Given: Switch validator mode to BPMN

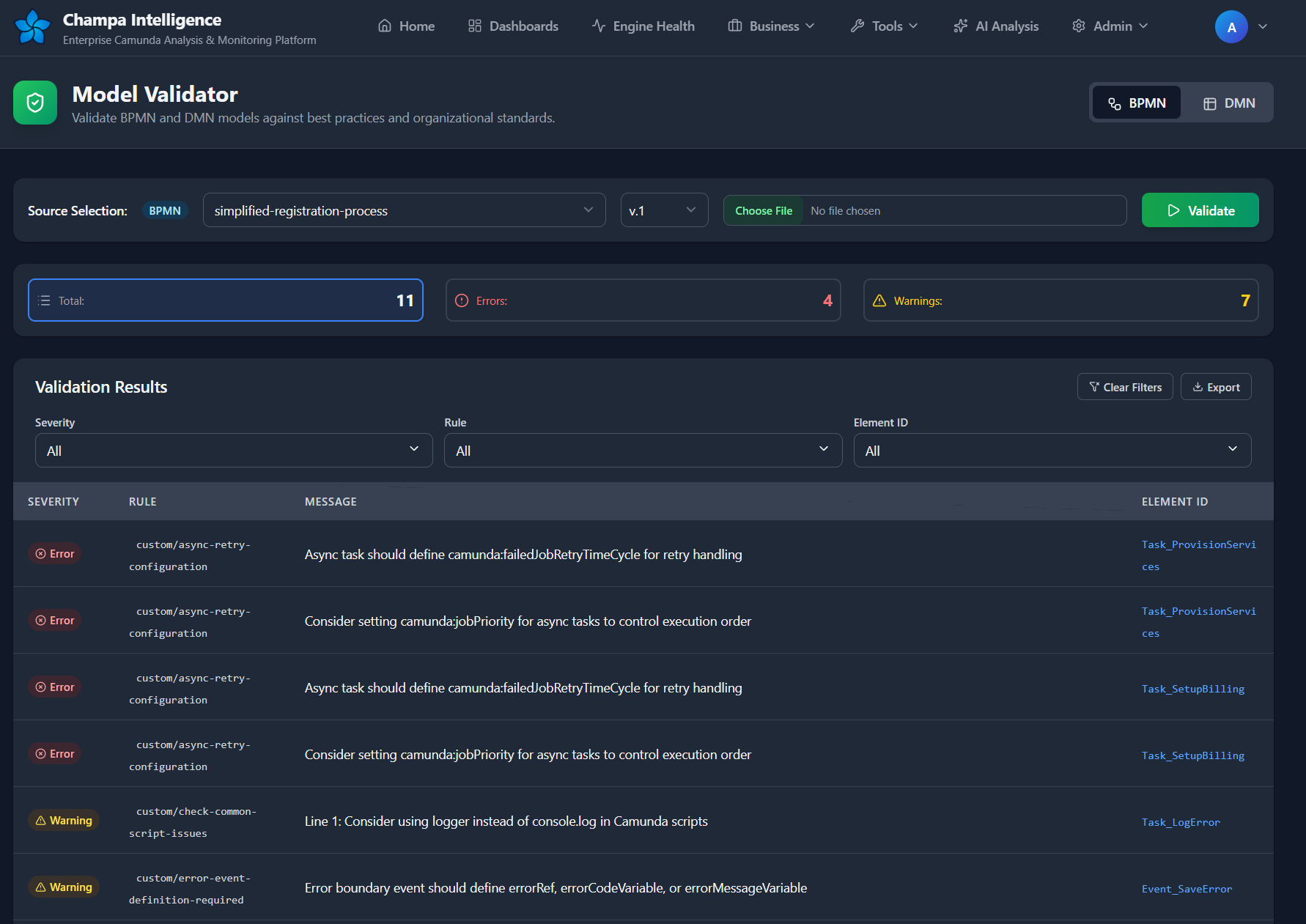Looking at the screenshot, I should click(x=1137, y=103).
